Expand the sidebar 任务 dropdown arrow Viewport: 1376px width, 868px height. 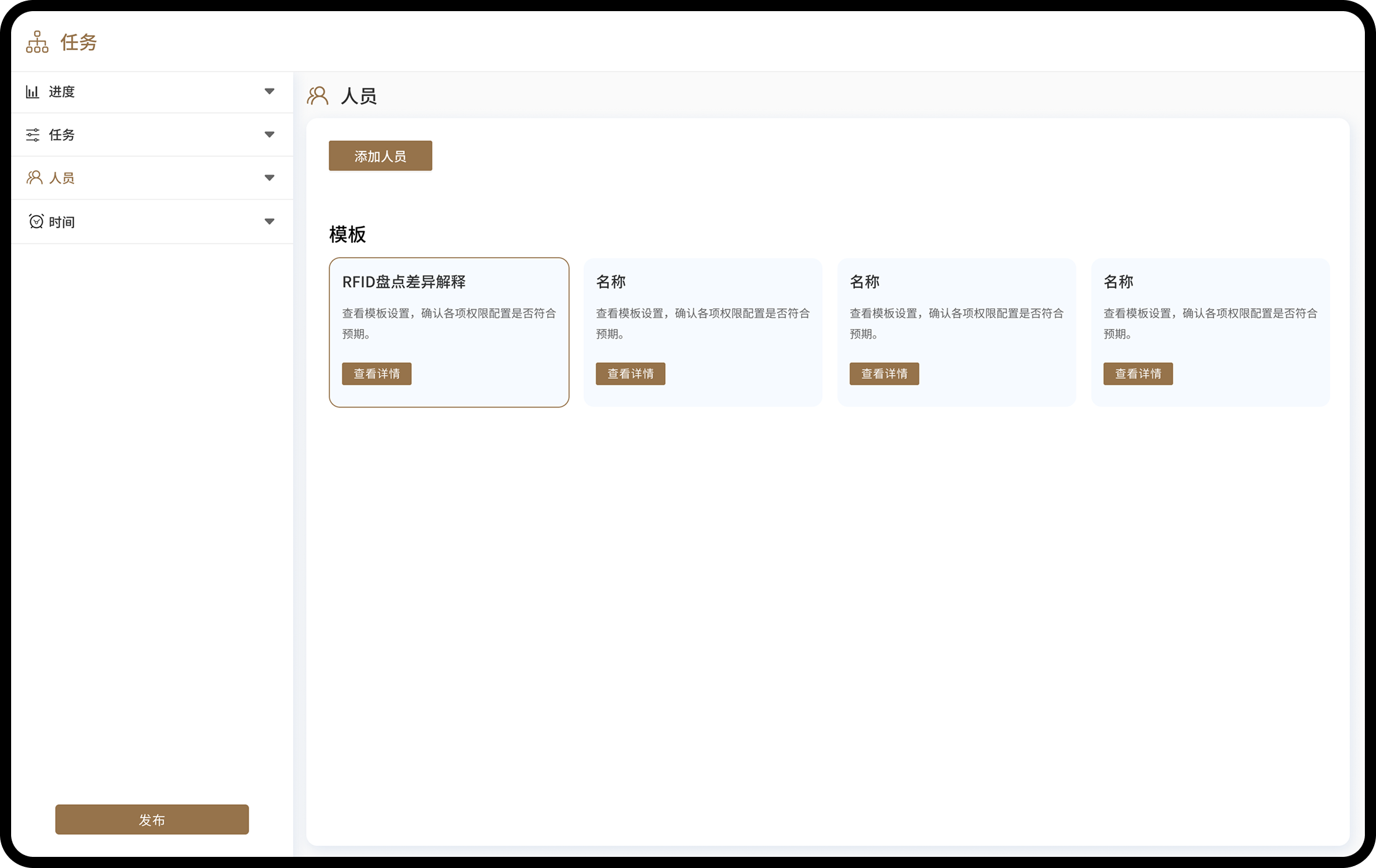coord(270,135)
